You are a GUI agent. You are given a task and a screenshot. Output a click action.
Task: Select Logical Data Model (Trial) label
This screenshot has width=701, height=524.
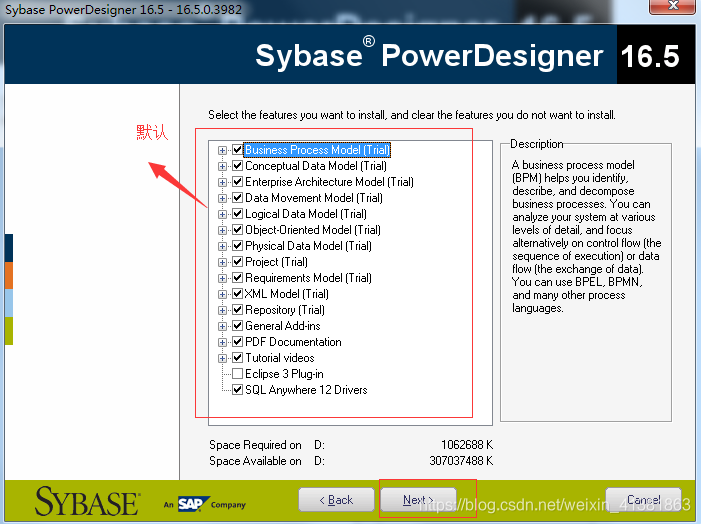[x=306, y=214]
